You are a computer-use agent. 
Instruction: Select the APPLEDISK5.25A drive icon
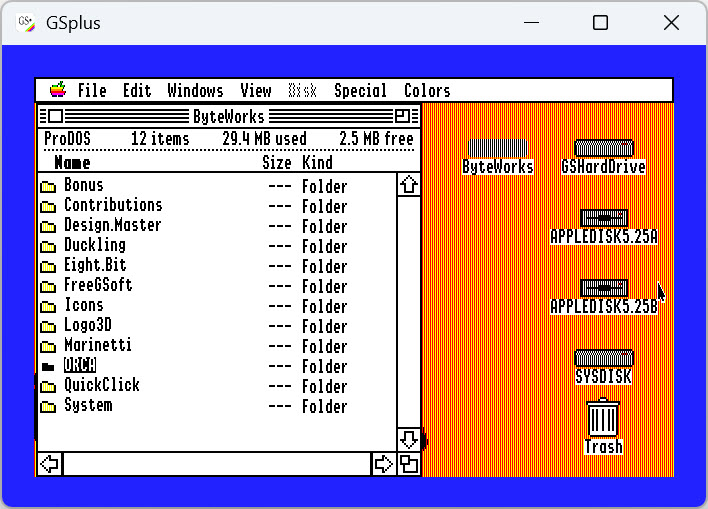tap(604, 218)
